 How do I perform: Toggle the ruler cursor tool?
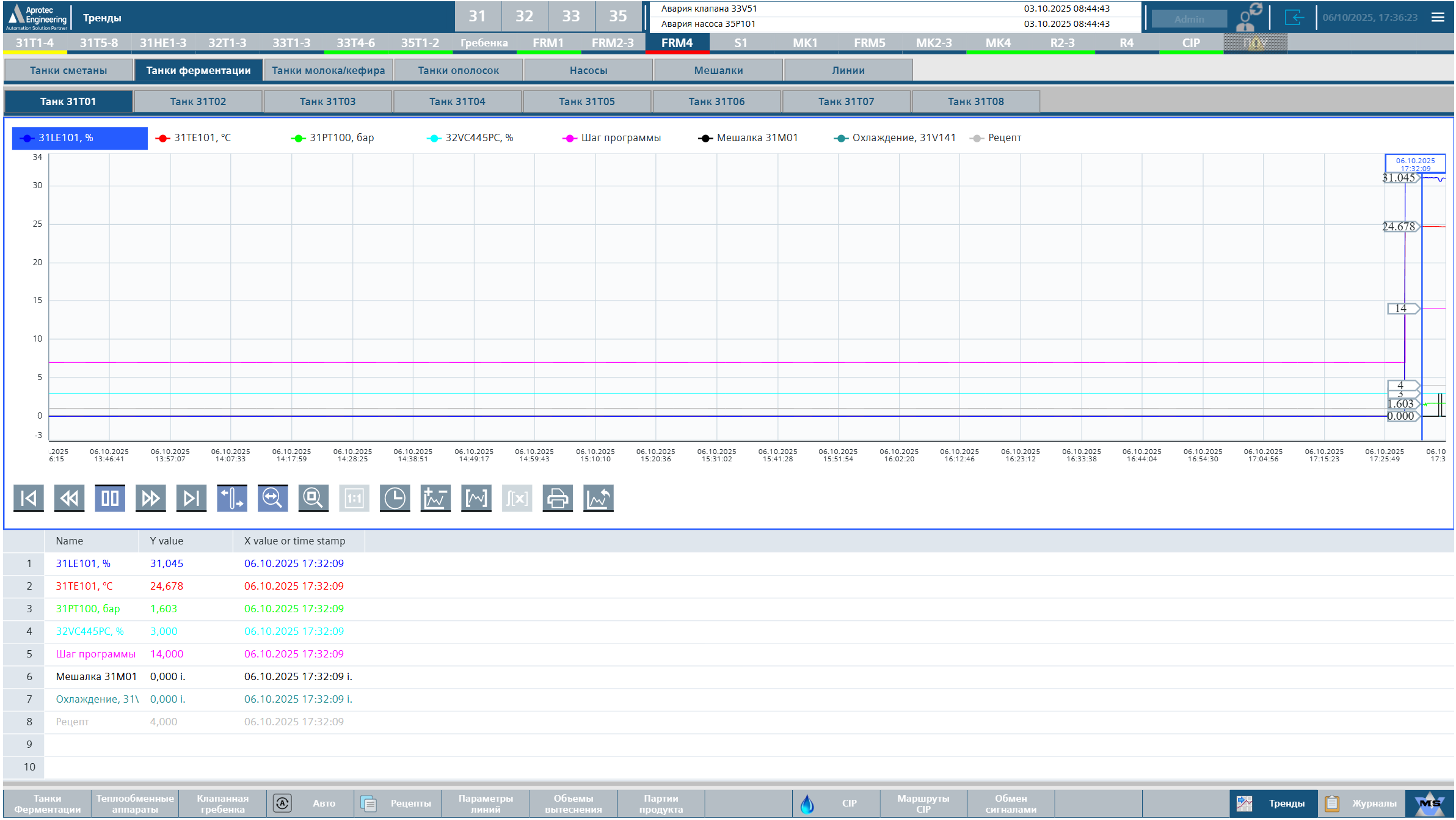[232, 498]
